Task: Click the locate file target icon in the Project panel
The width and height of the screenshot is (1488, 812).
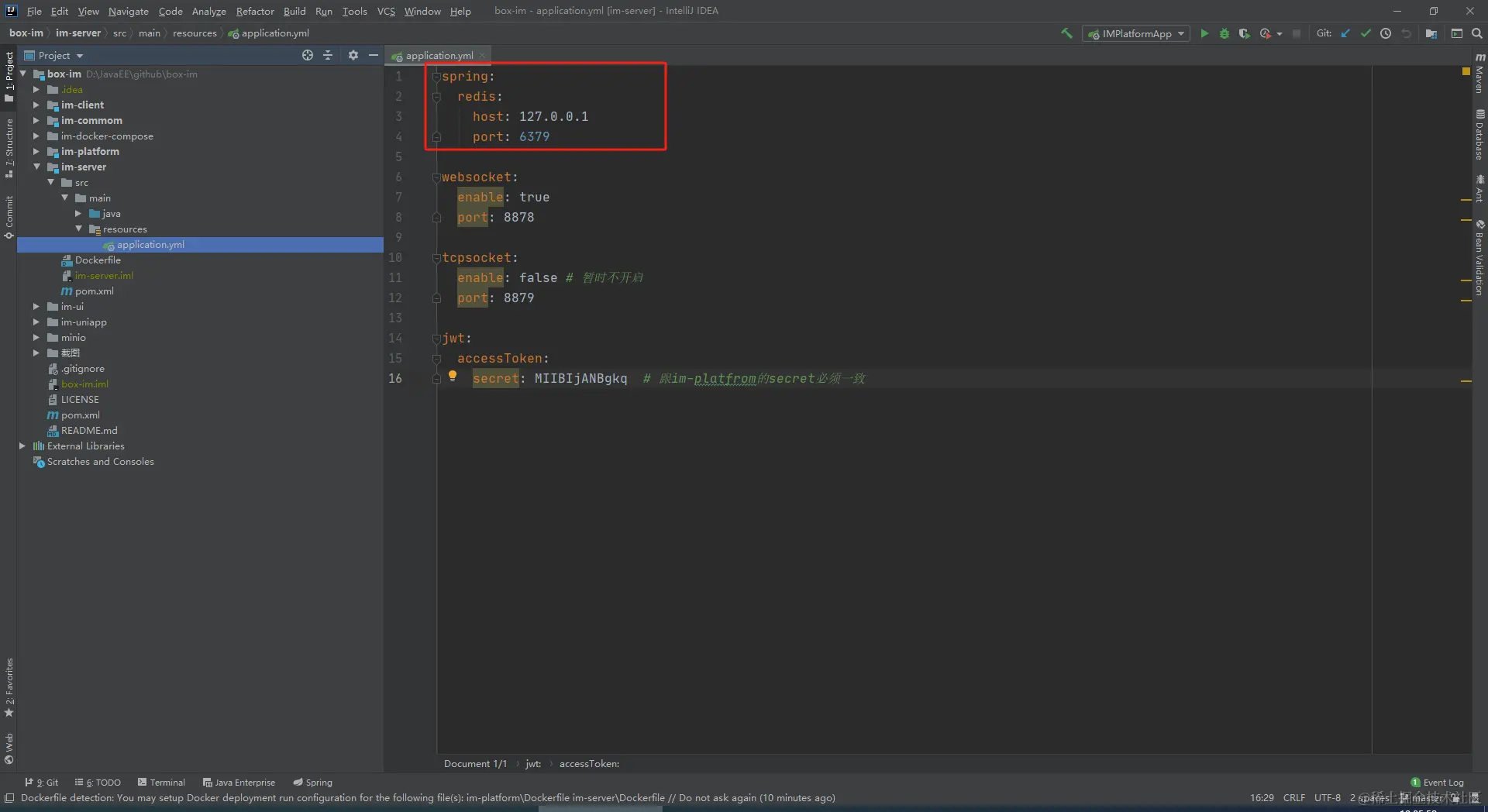Action: 308,55
